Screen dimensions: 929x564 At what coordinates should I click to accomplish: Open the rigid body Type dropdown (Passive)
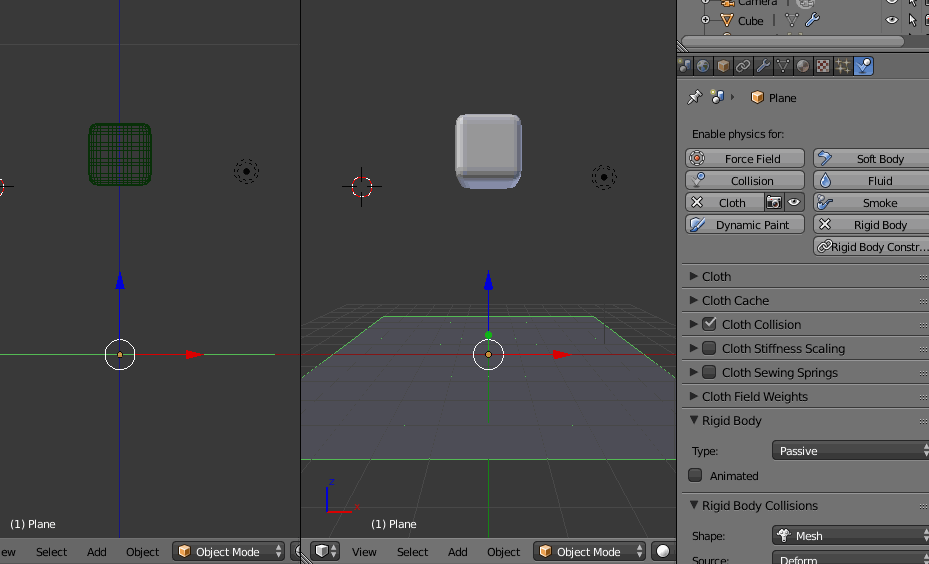pos(850,451)
